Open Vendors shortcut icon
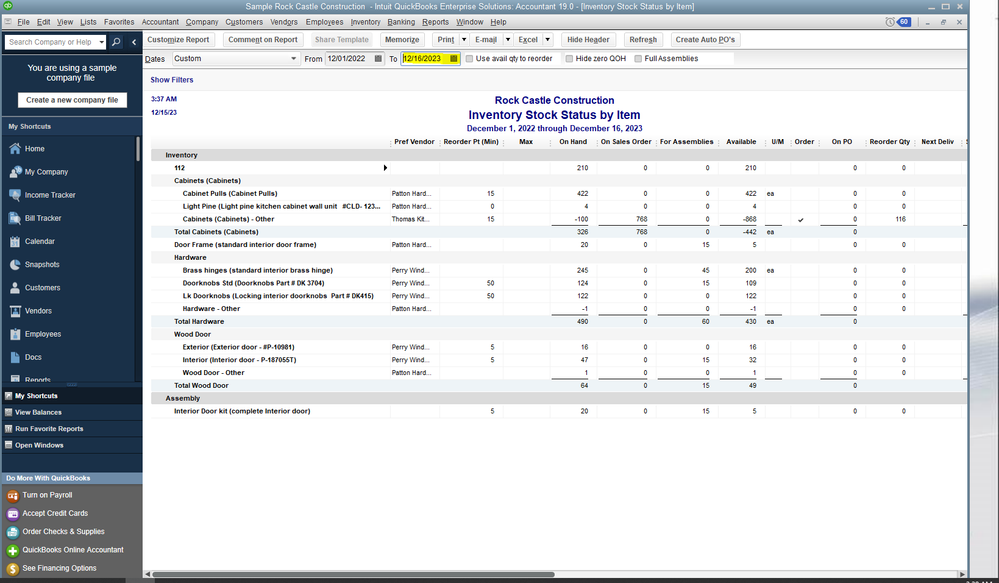The height and width of the screenshot is (583, 999). tap(15, 311)
